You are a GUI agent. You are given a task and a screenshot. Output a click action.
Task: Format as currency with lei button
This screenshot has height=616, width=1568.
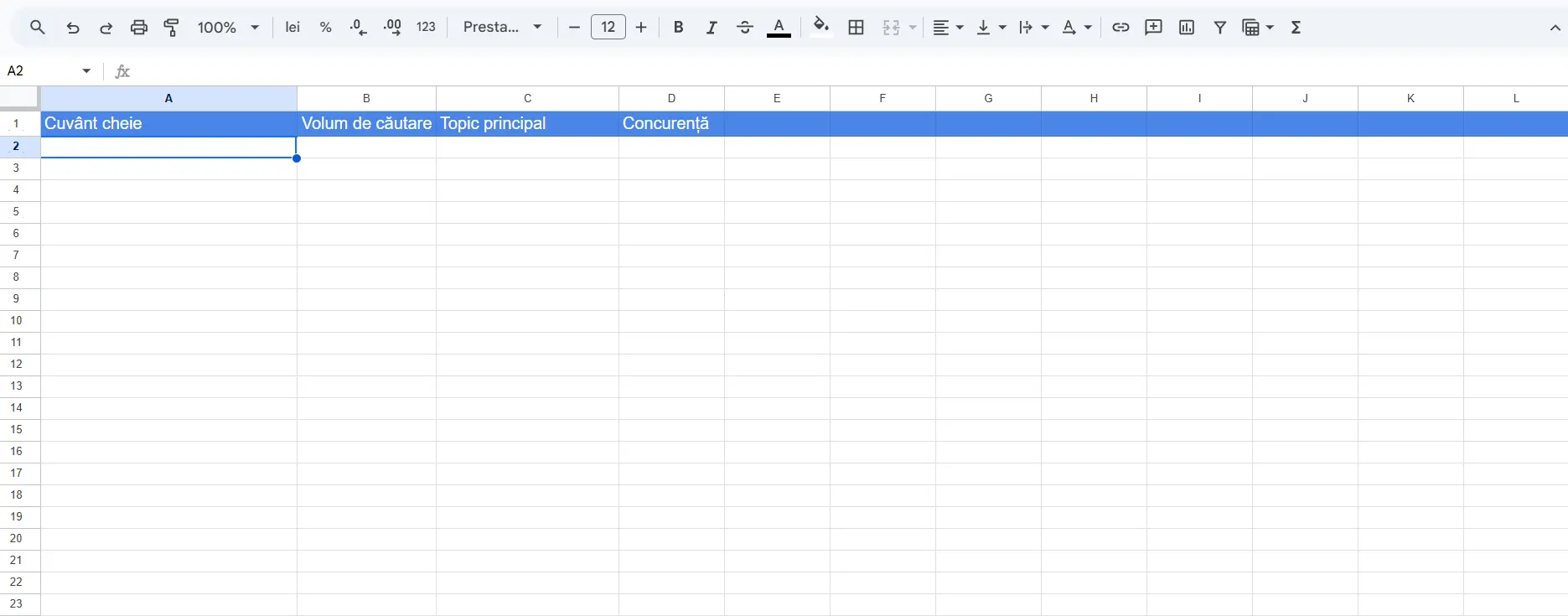point(292,28)
